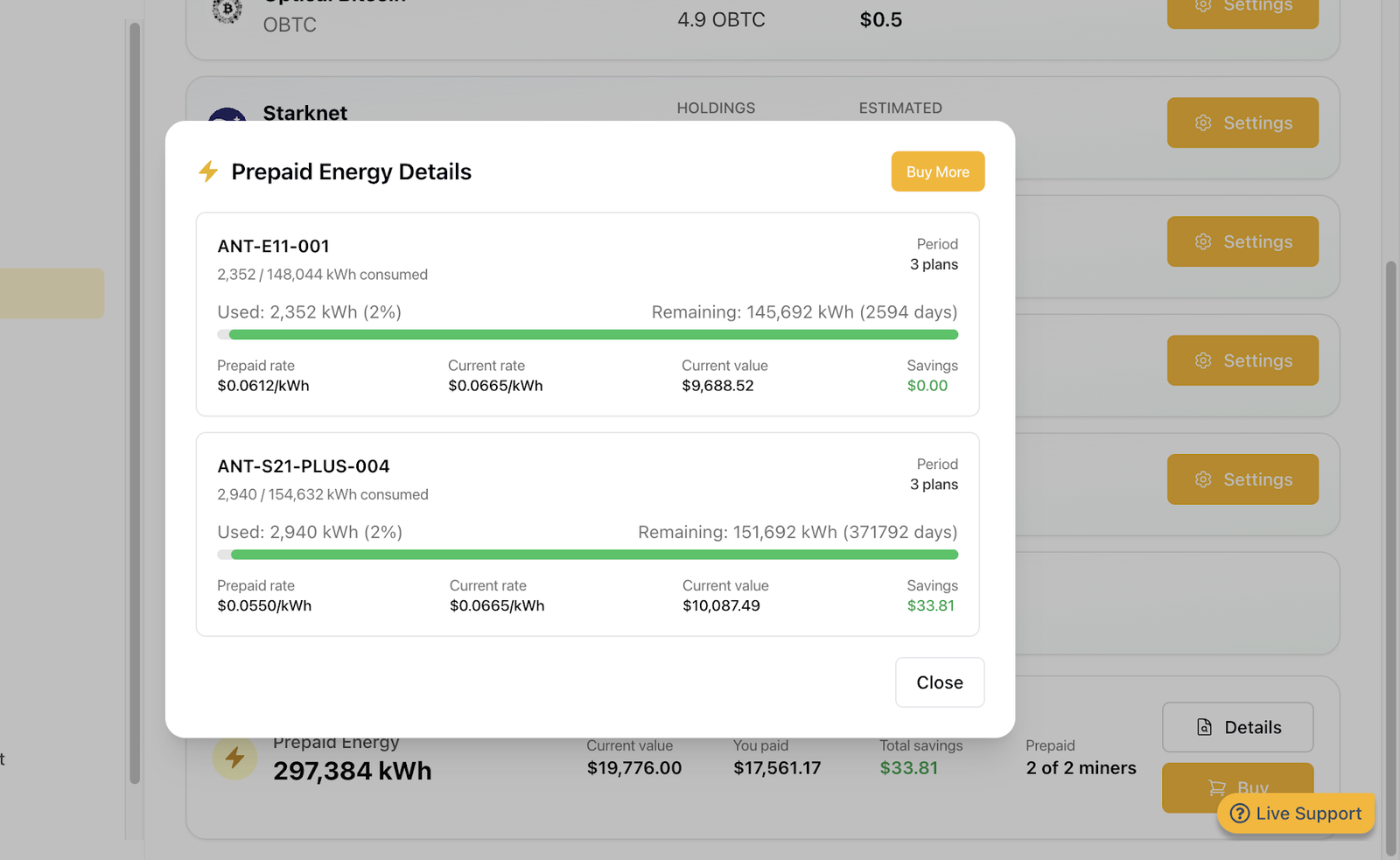Click '2,940 / 154,632 kWh consumed' text
This screenshot has height=860, width=1400.
click(x=323, y=494)
